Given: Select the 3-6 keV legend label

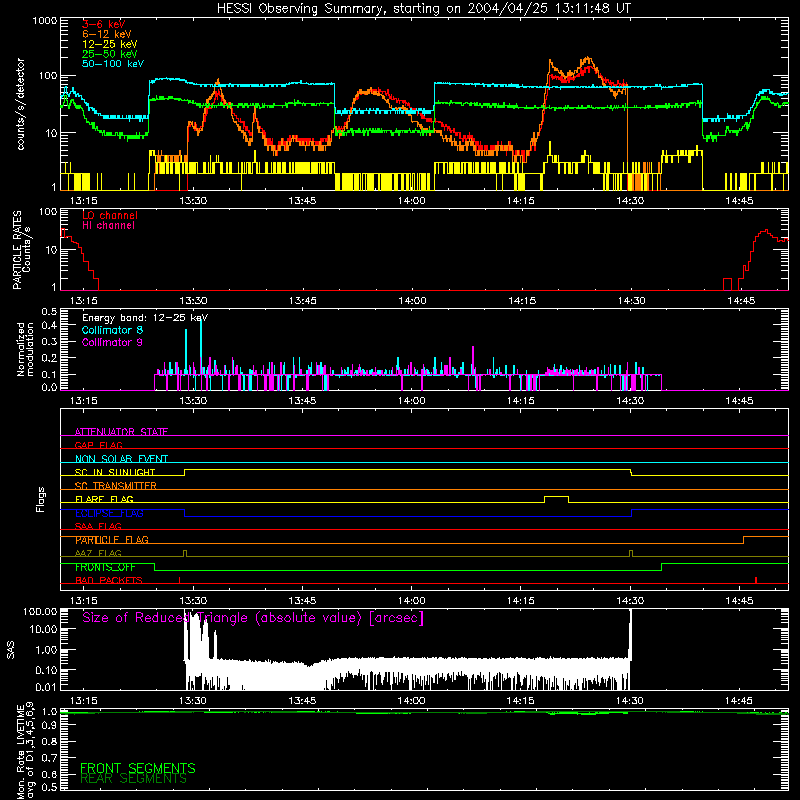Looking at the screenshot, I should 103,24.
